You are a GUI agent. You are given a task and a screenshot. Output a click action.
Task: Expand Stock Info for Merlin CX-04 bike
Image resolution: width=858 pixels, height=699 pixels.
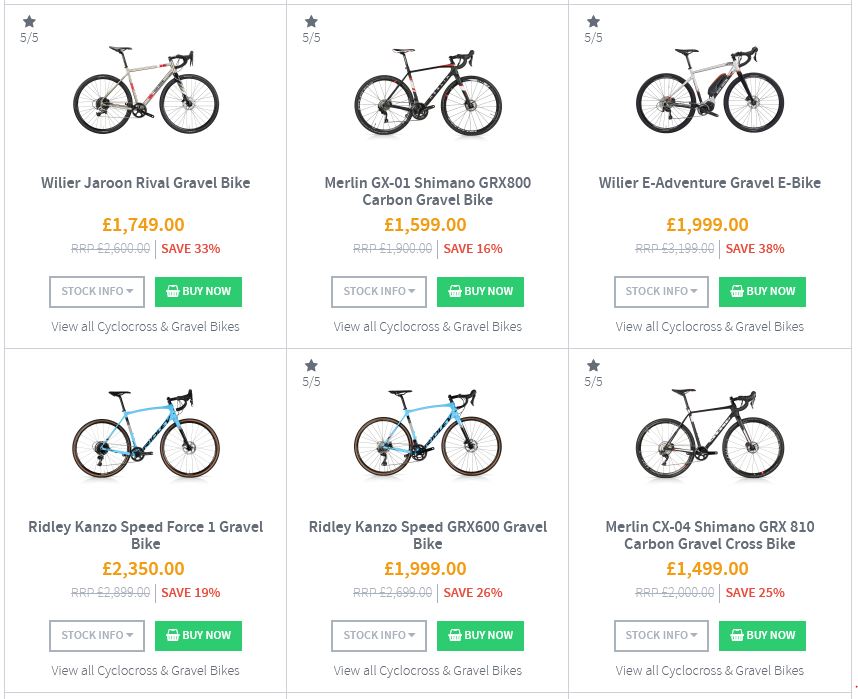click(661, 635)
